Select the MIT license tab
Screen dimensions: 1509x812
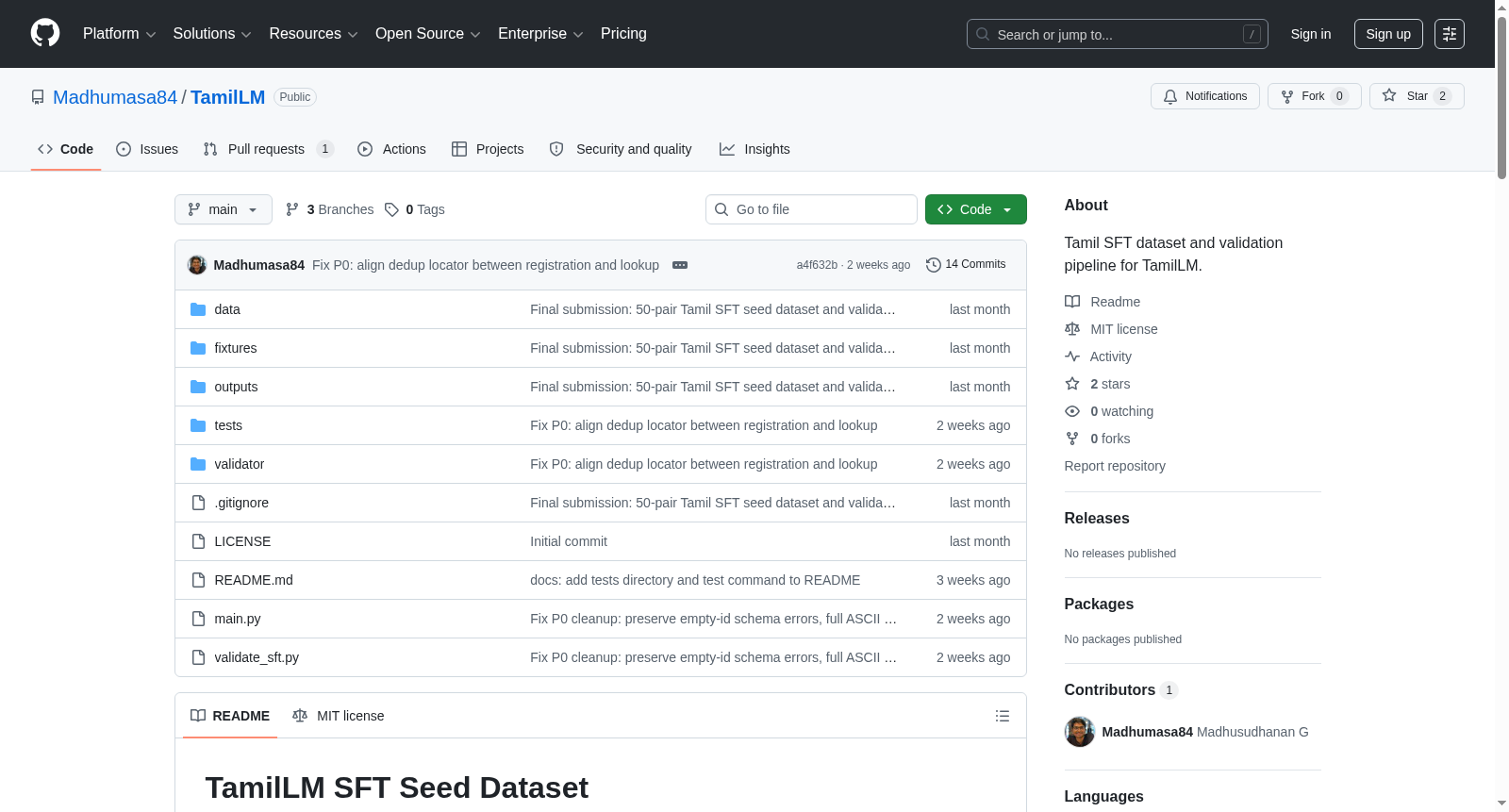[x=339, y=716]
